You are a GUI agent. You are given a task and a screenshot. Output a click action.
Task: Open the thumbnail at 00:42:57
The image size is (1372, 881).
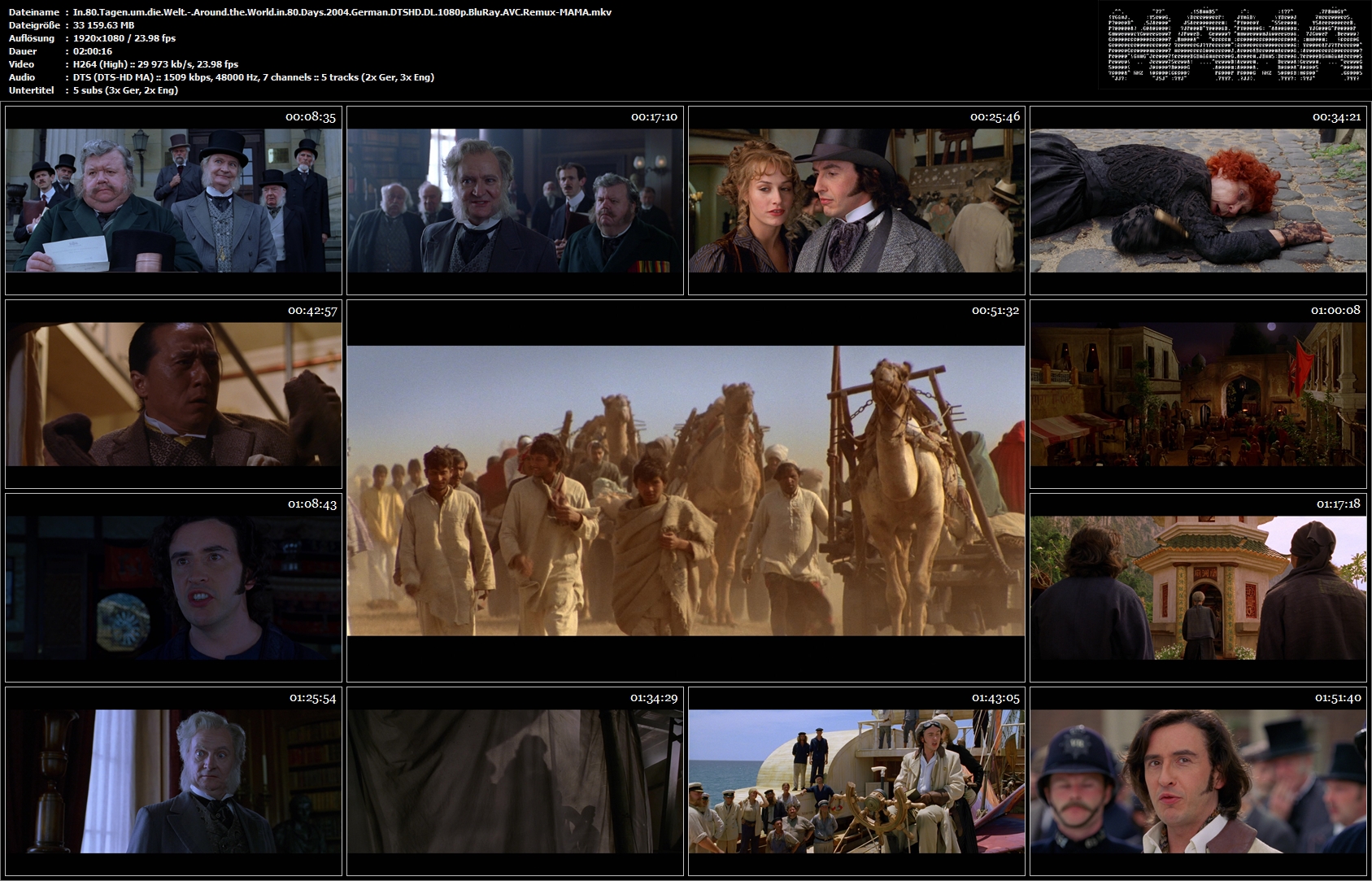pos(173,394)
